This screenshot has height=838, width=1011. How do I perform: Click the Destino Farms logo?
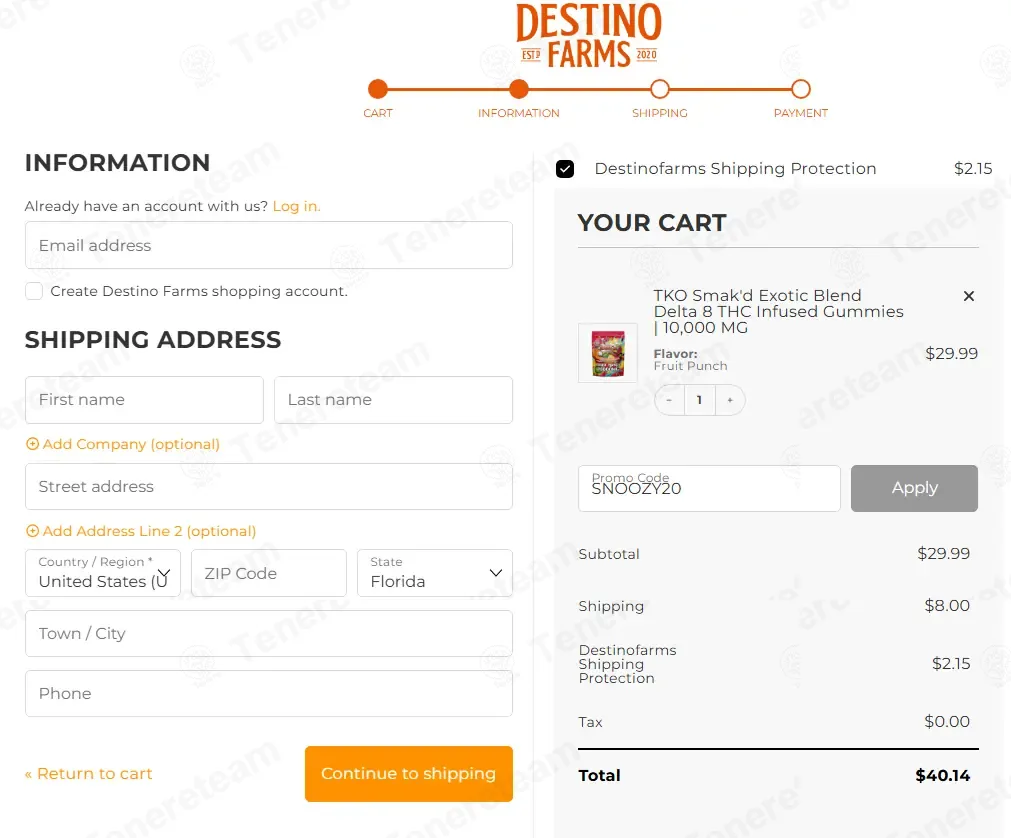(x=589, y=35)
